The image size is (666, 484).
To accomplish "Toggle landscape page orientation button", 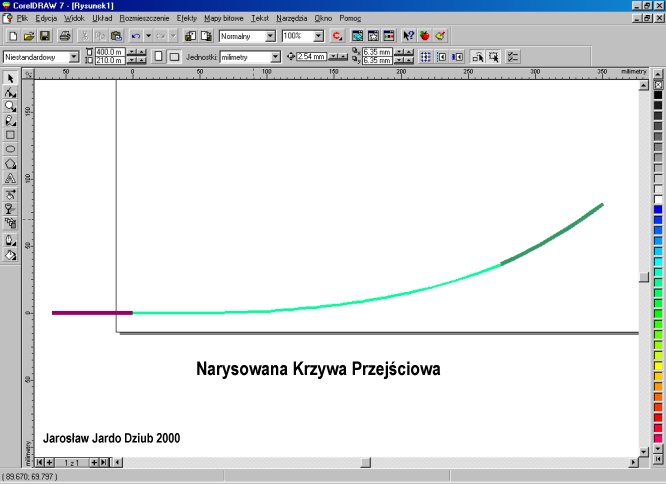I will point(173,57).
